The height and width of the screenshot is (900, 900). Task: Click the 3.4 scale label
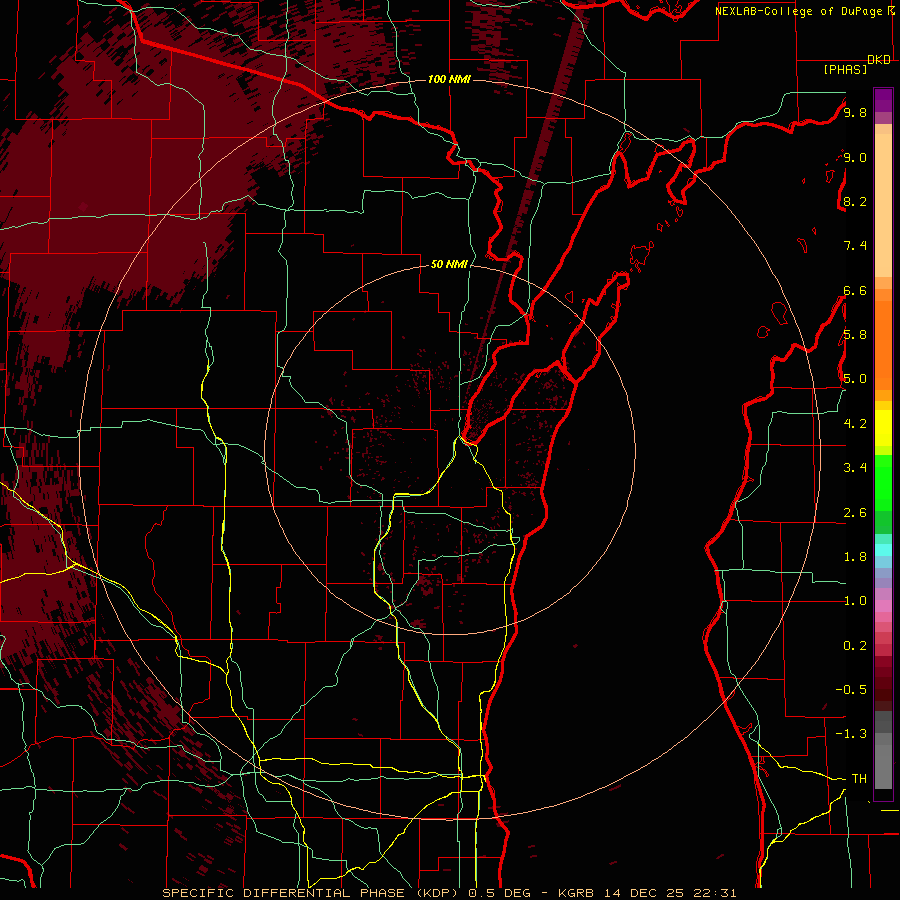click(855, 468)
